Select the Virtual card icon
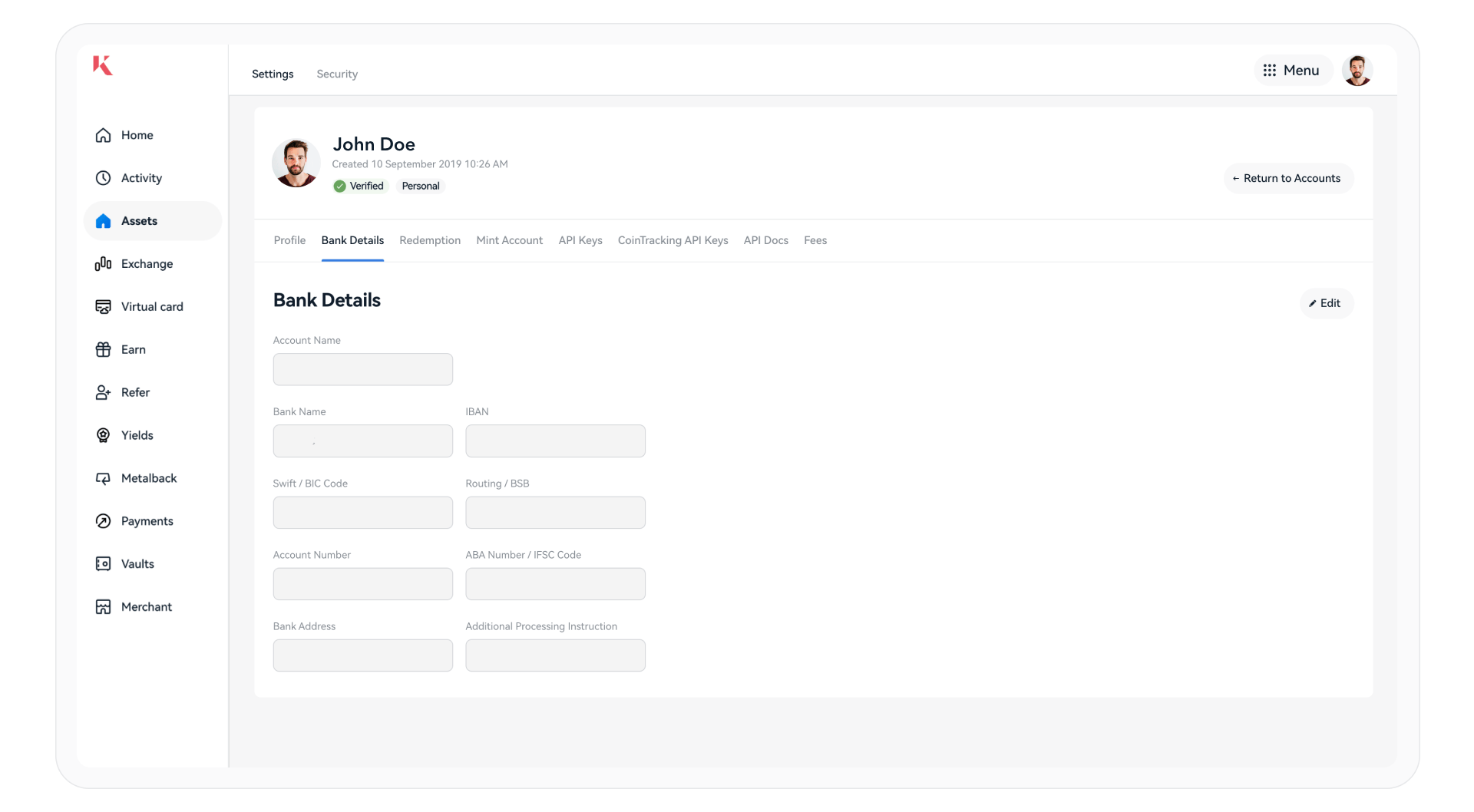1474x812 pixels. point(103,307)
